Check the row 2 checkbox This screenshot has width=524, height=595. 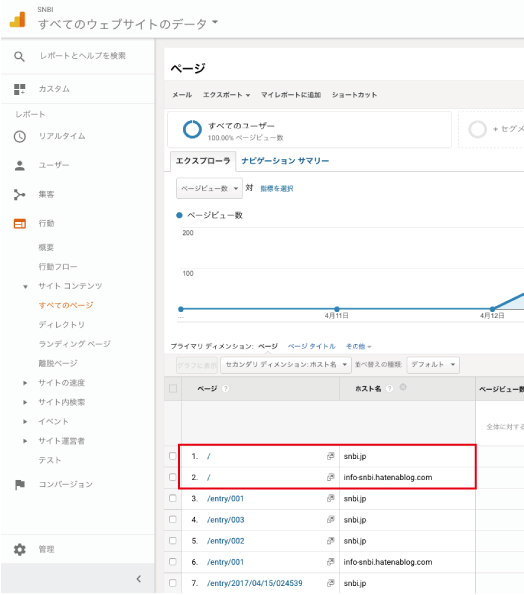coord(173,477)
